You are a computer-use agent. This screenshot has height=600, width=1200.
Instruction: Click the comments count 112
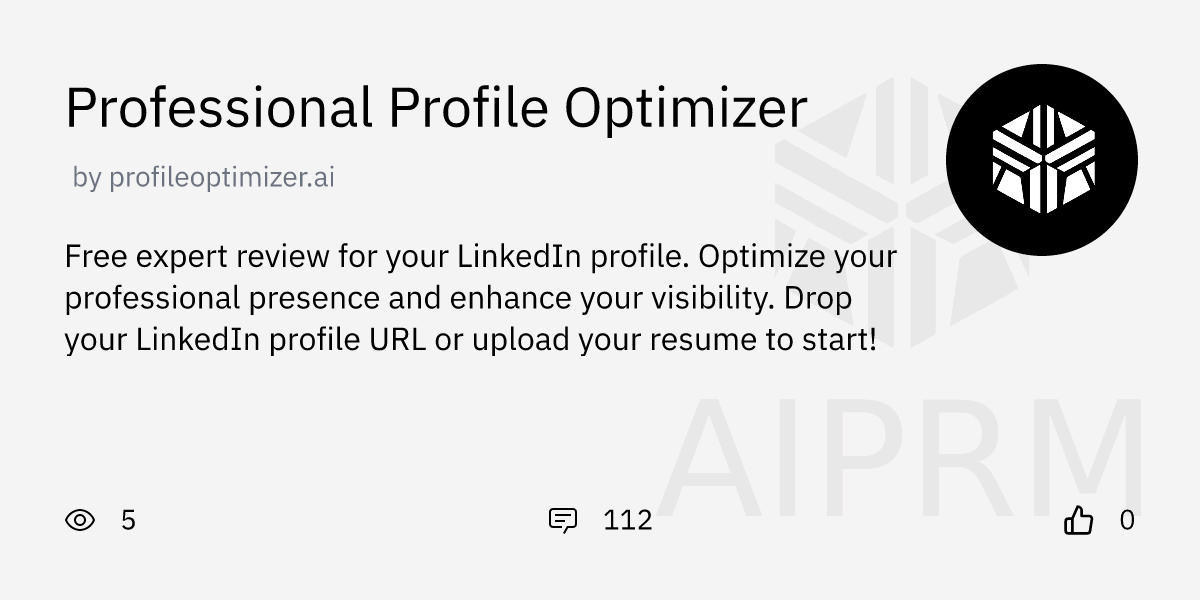tap(628, 520)
